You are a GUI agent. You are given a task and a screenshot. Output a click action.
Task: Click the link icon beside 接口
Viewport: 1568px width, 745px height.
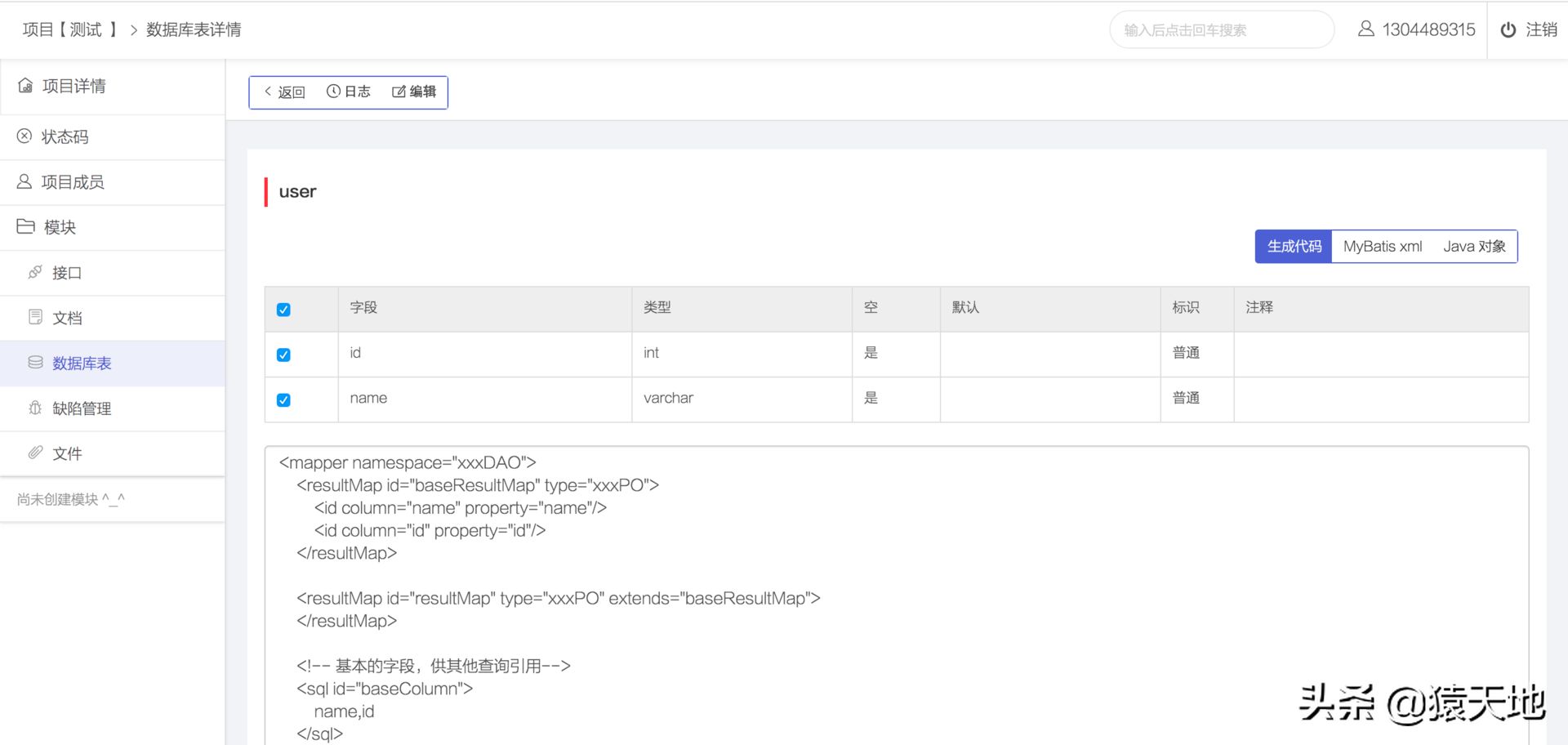[35, 272]
